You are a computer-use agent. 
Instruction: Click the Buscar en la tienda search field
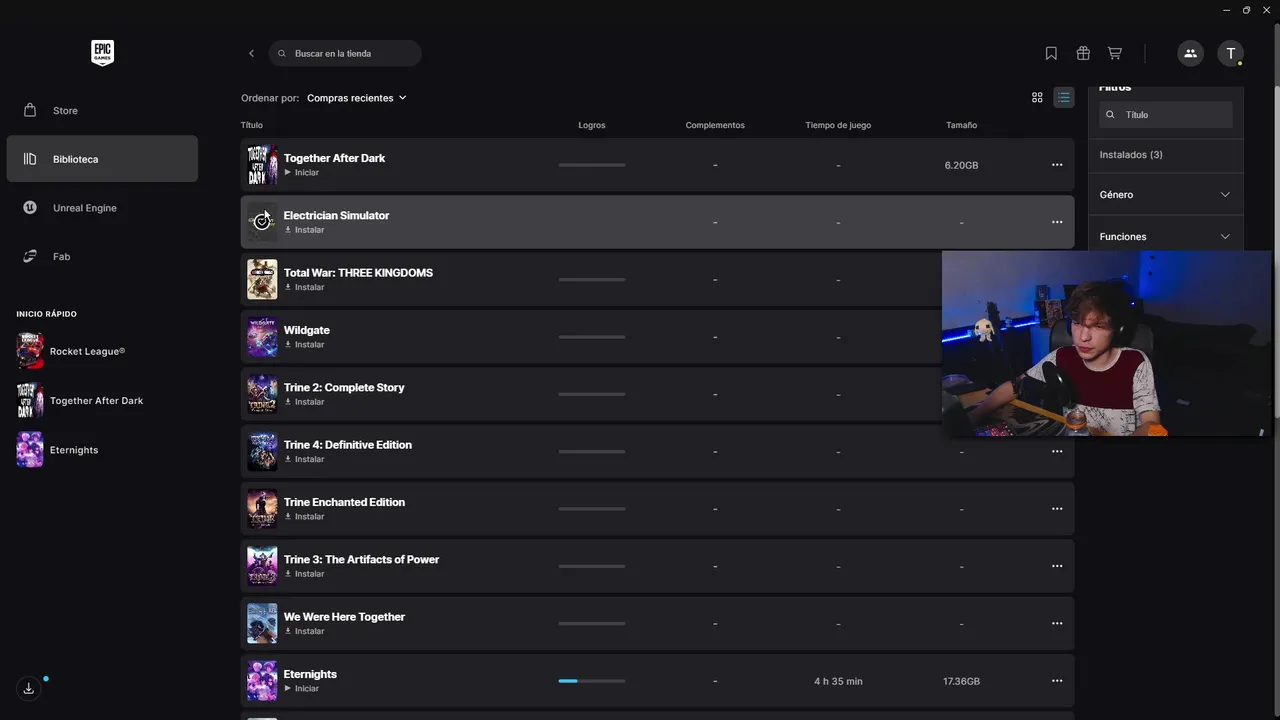pos(345,53)
